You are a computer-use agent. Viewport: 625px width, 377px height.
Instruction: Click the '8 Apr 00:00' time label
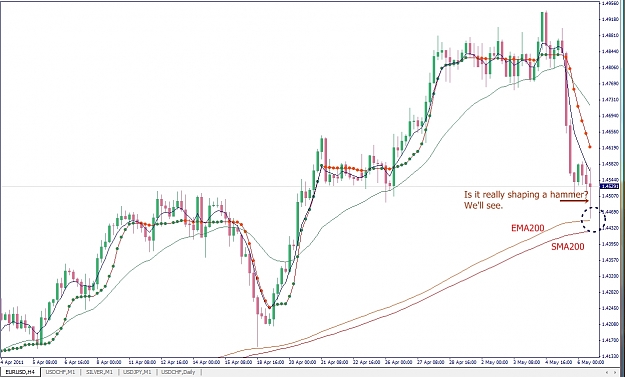click(109, 362)
